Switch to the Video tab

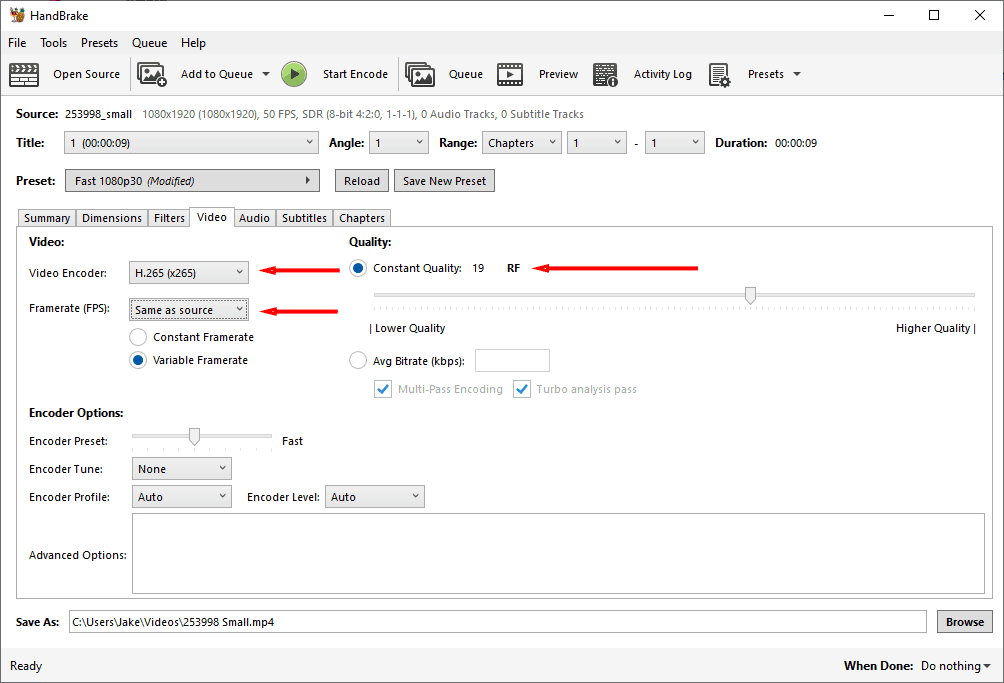coord(212,217)
